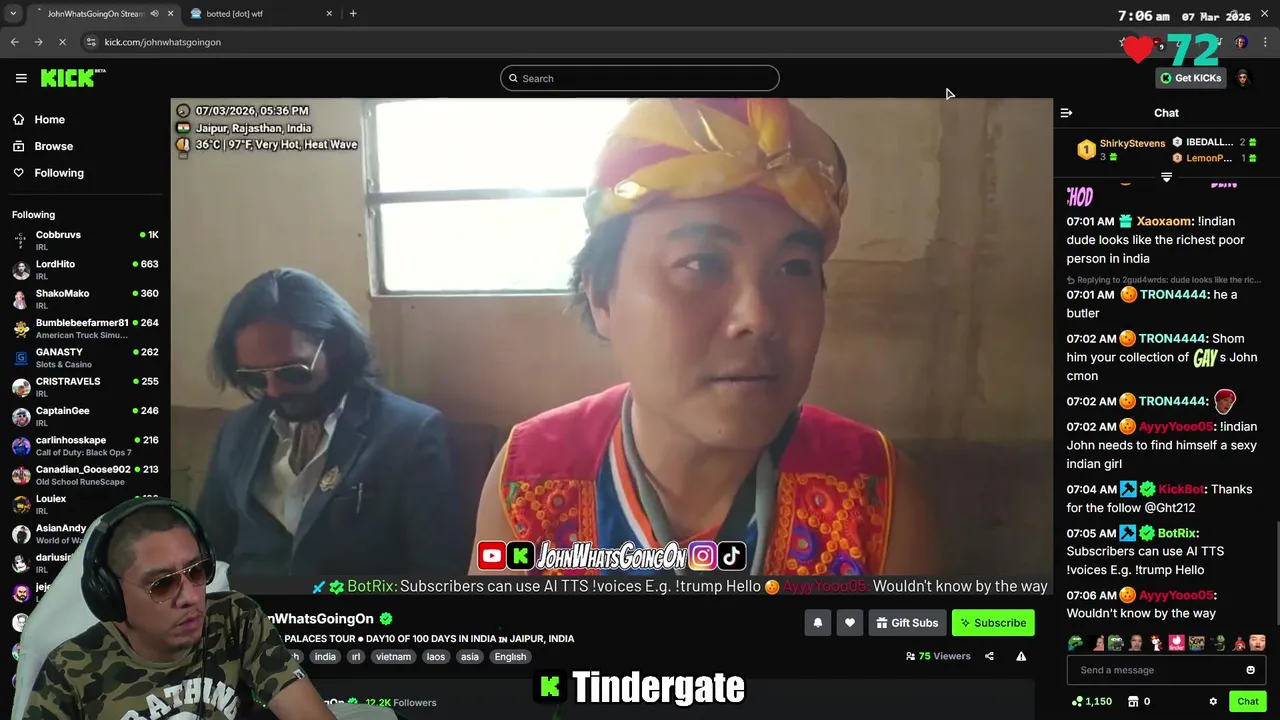
Task: Stop page loading X button
Action: coord(62,42)
